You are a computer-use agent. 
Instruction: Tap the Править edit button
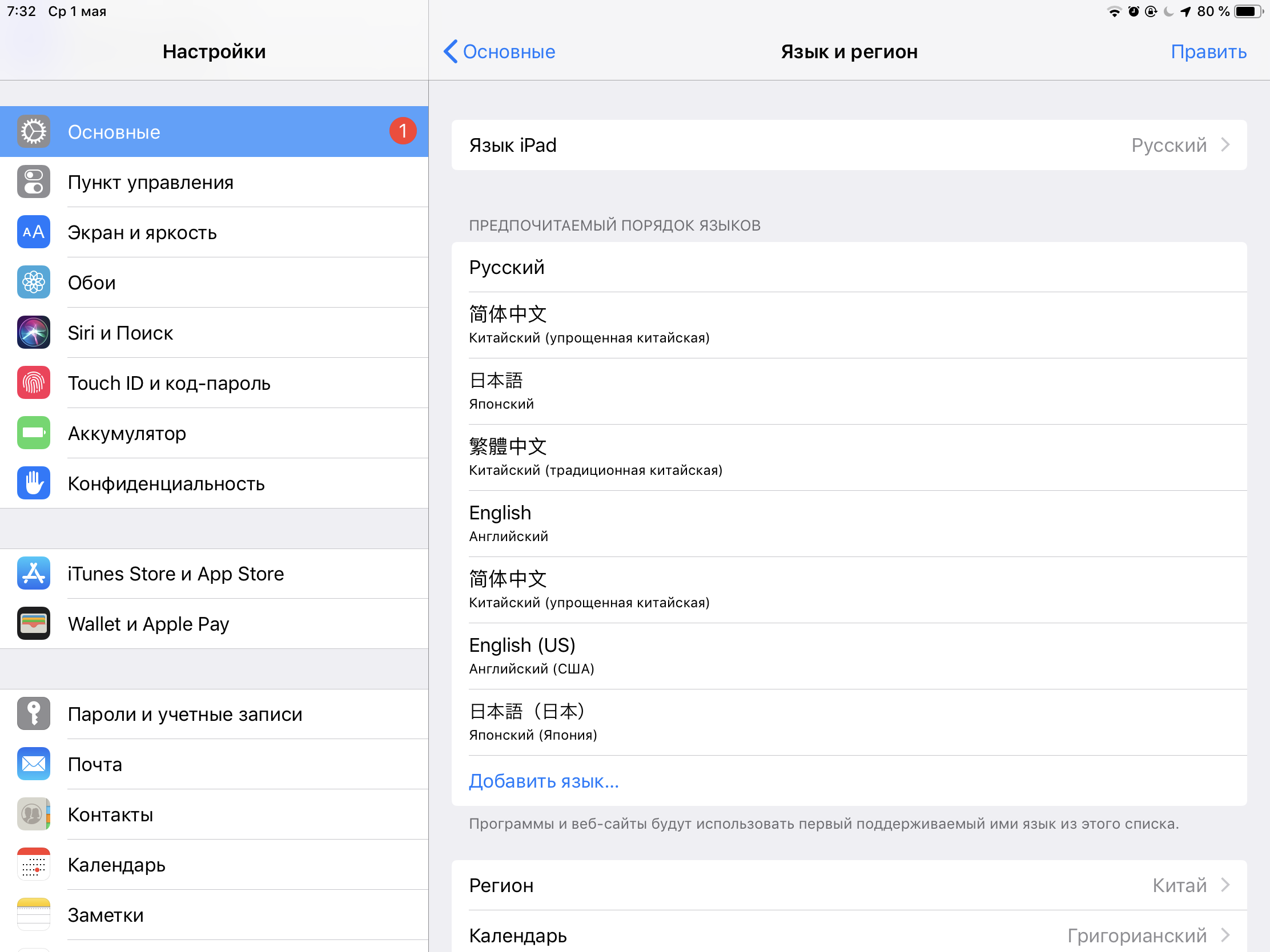(1208, 51)
